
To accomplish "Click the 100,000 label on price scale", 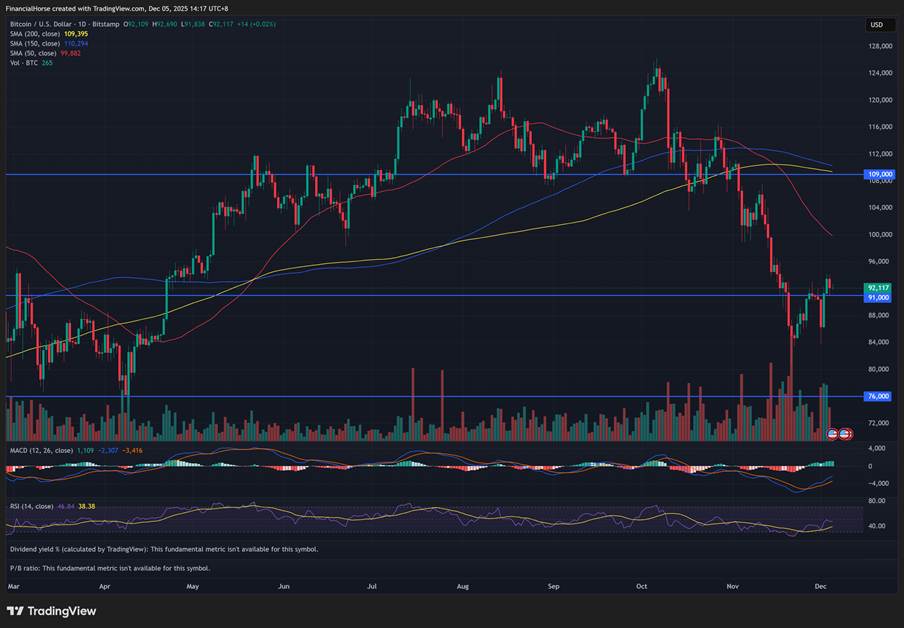I will [878, 234].
